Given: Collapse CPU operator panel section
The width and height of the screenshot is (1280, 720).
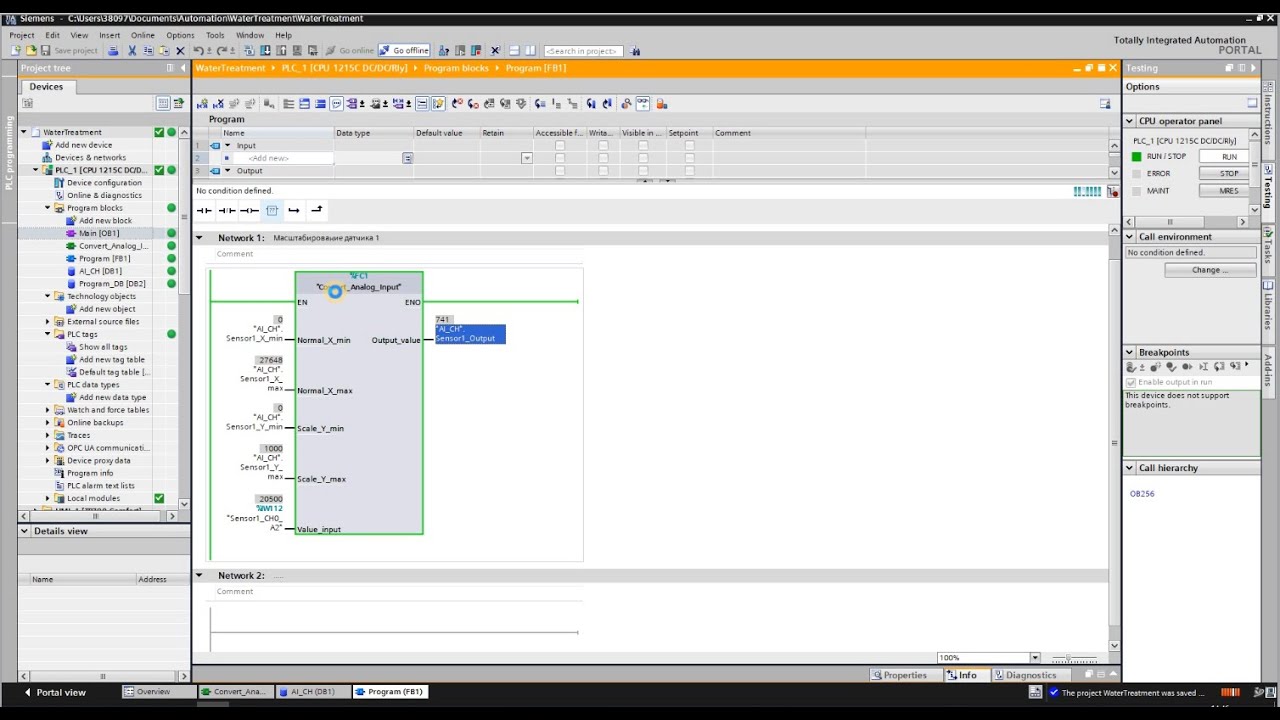Looking at the screenshot, I should 1130,121.
